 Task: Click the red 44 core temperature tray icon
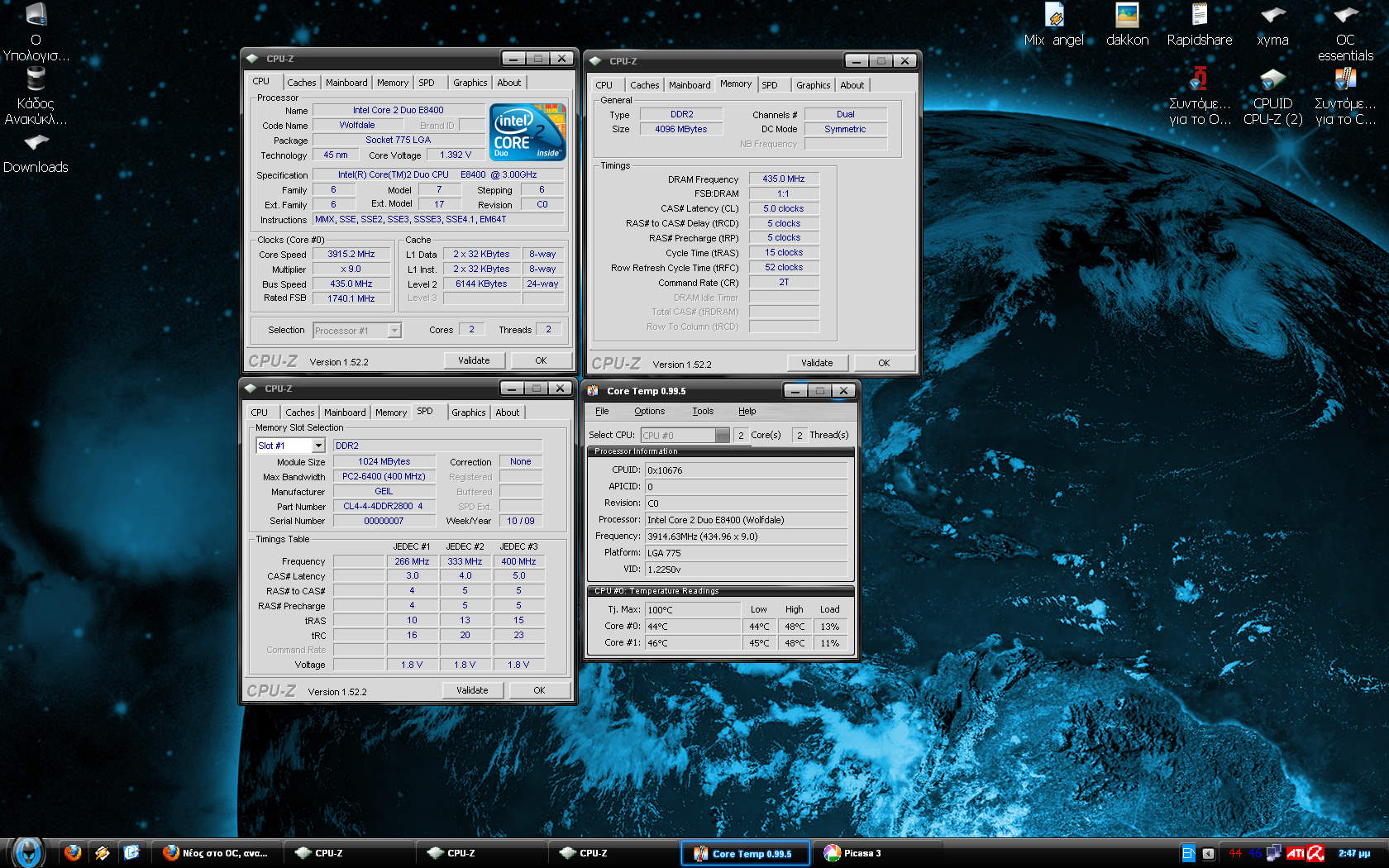point(1235,853)
